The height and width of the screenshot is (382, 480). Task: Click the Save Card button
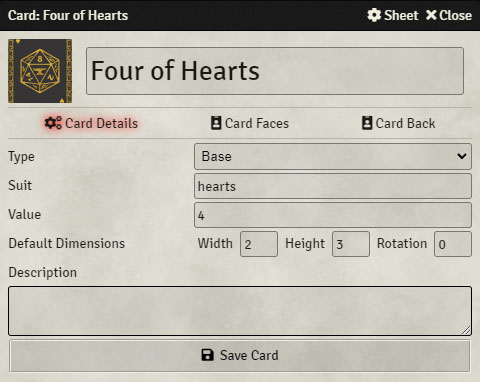coord(240,355)
